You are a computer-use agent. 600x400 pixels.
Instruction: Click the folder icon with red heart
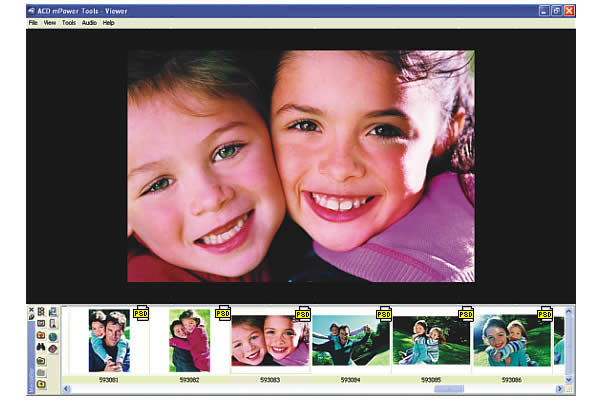coord(41,335)
